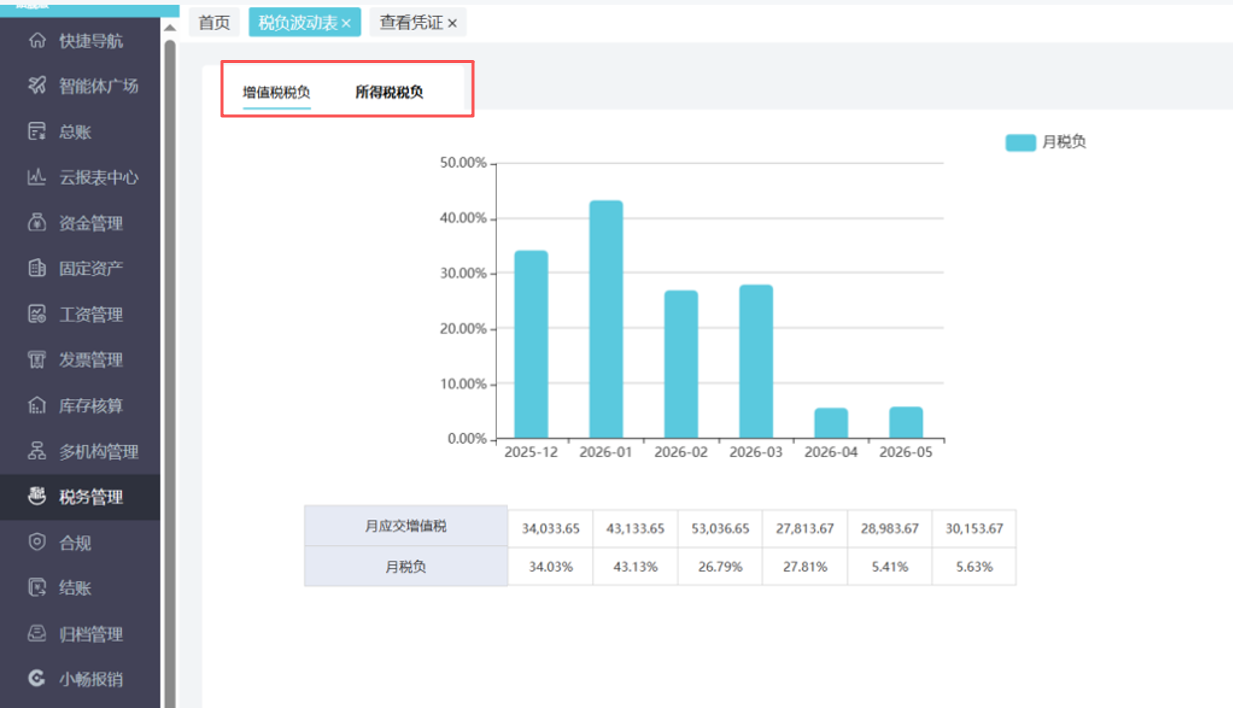This screenshot has width=1233, height=708.
Task: Click the sidebar vertical scrollbar
Action: (x=170, y=372)
